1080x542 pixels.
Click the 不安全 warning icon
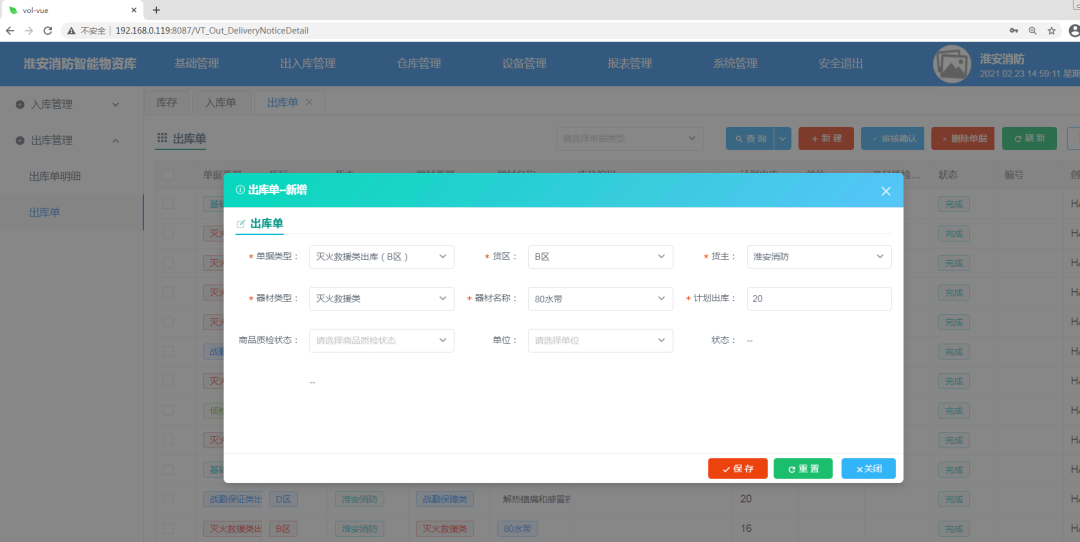pyautogui.click(x=72, y=30)
